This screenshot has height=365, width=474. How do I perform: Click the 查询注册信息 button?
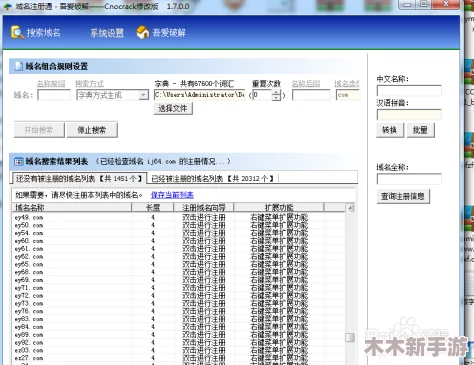(x=403, y=196)
